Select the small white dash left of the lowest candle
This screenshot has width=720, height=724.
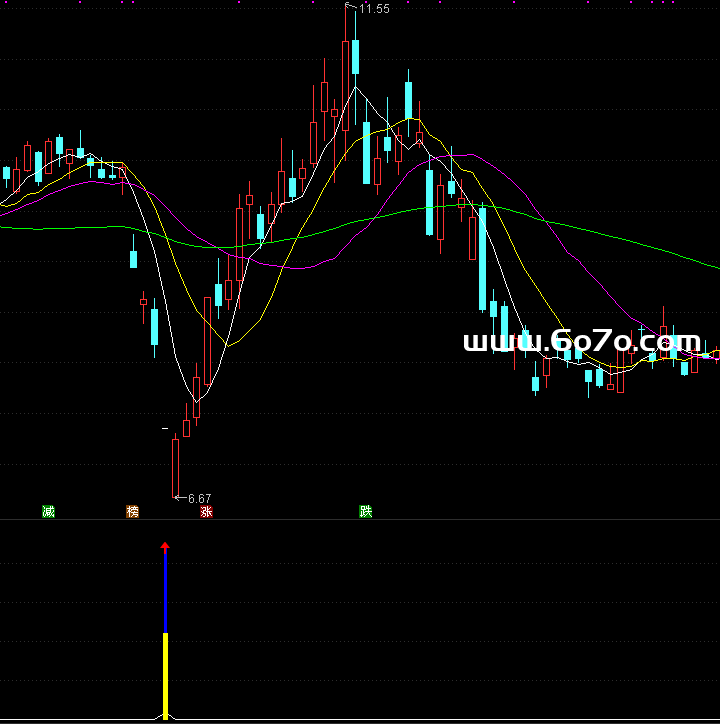[165, 429]
